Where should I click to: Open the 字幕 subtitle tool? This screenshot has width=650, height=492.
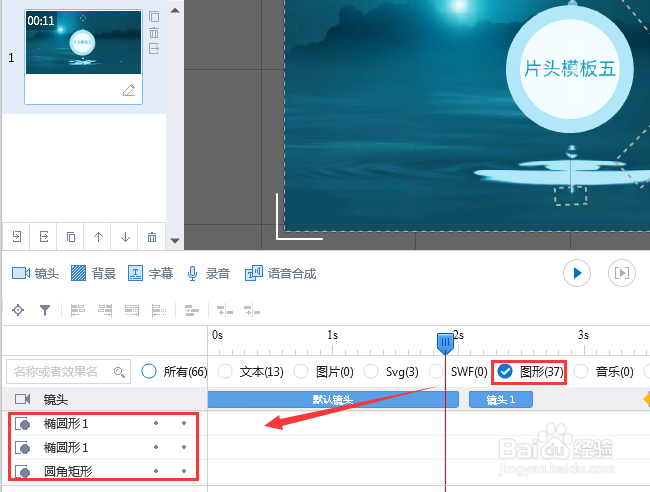(150, 274)
